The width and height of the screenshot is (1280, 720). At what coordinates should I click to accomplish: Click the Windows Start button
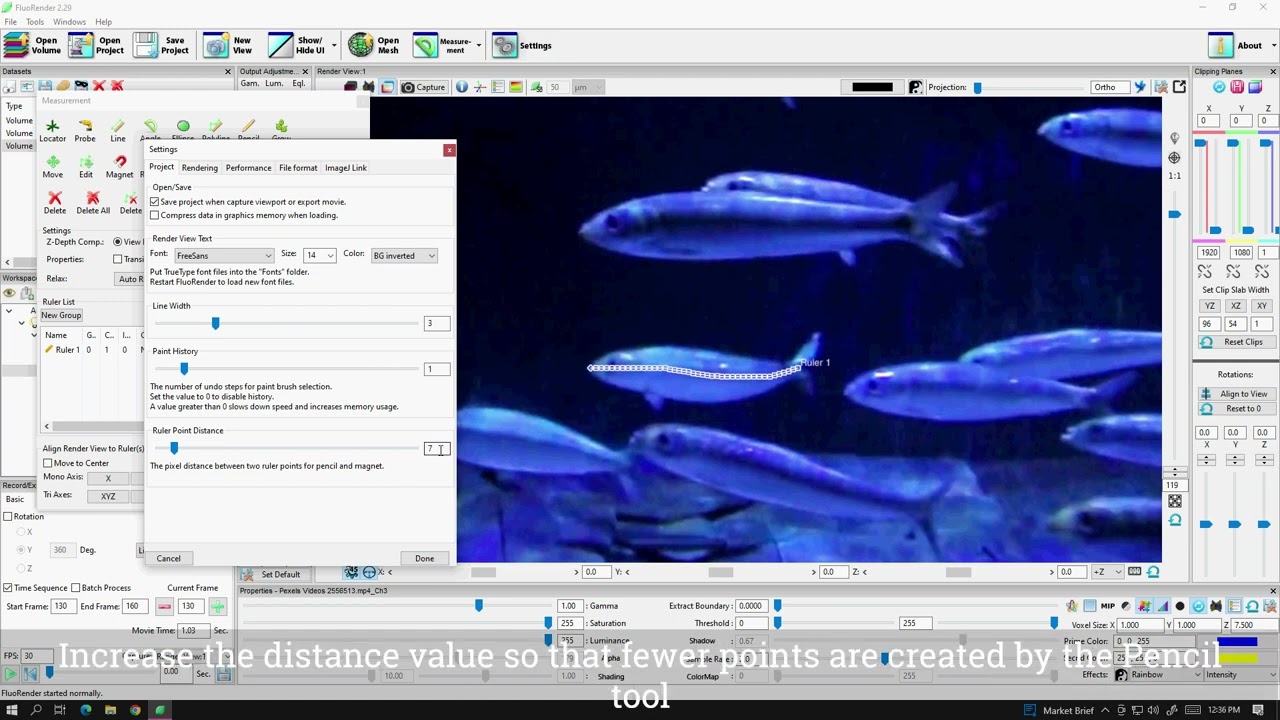pyautogui.click(x=11, y=710)
